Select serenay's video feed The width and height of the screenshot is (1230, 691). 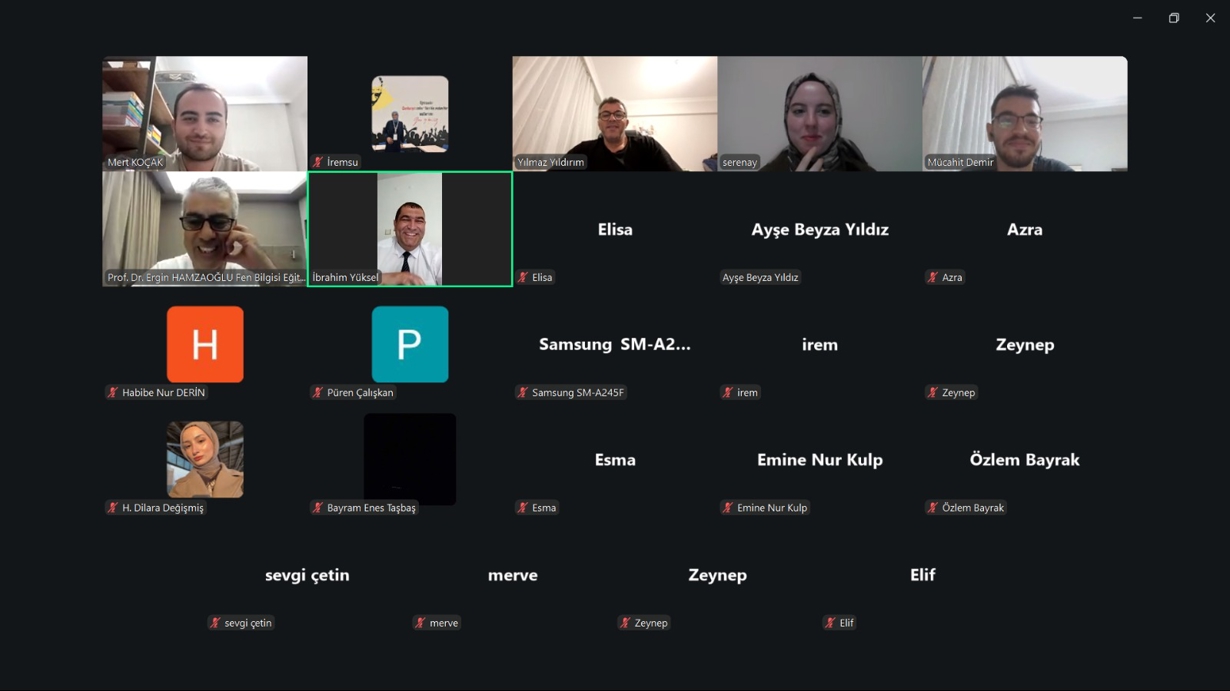point(820,114)
